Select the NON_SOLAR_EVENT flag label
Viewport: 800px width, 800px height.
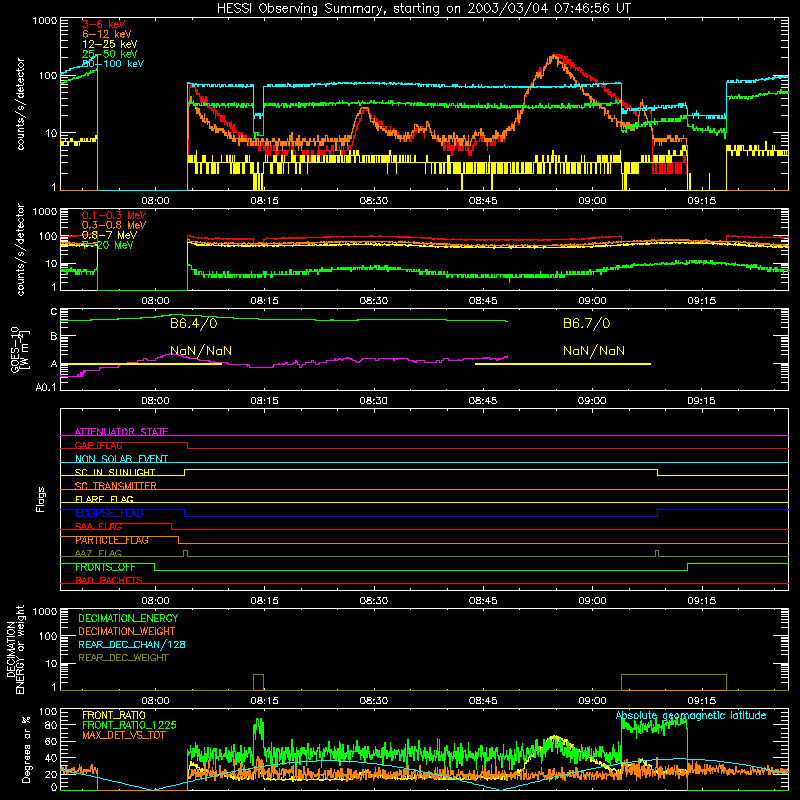click(x=121, y=459)
